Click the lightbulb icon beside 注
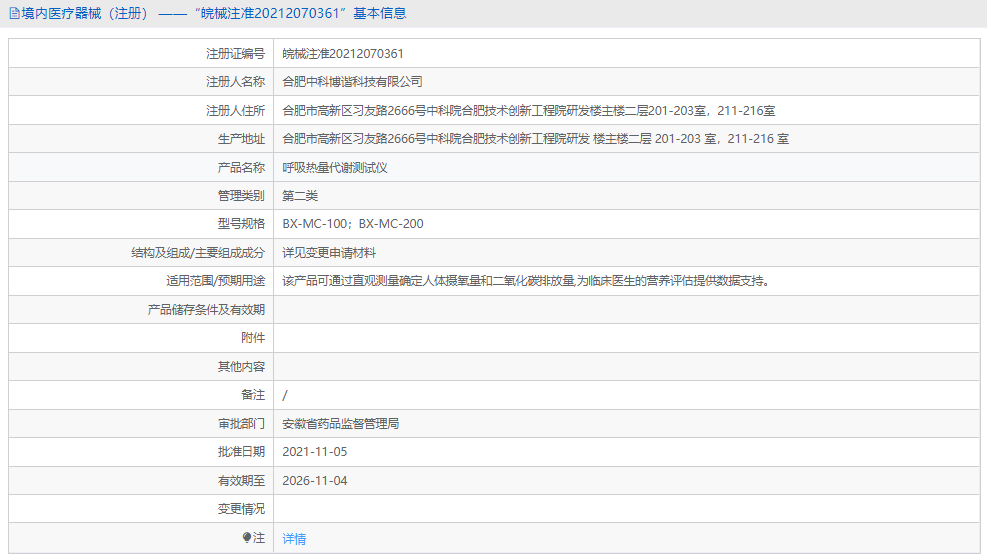The width and height of the screenshot is (987, 559). click(x=247, y=538)
